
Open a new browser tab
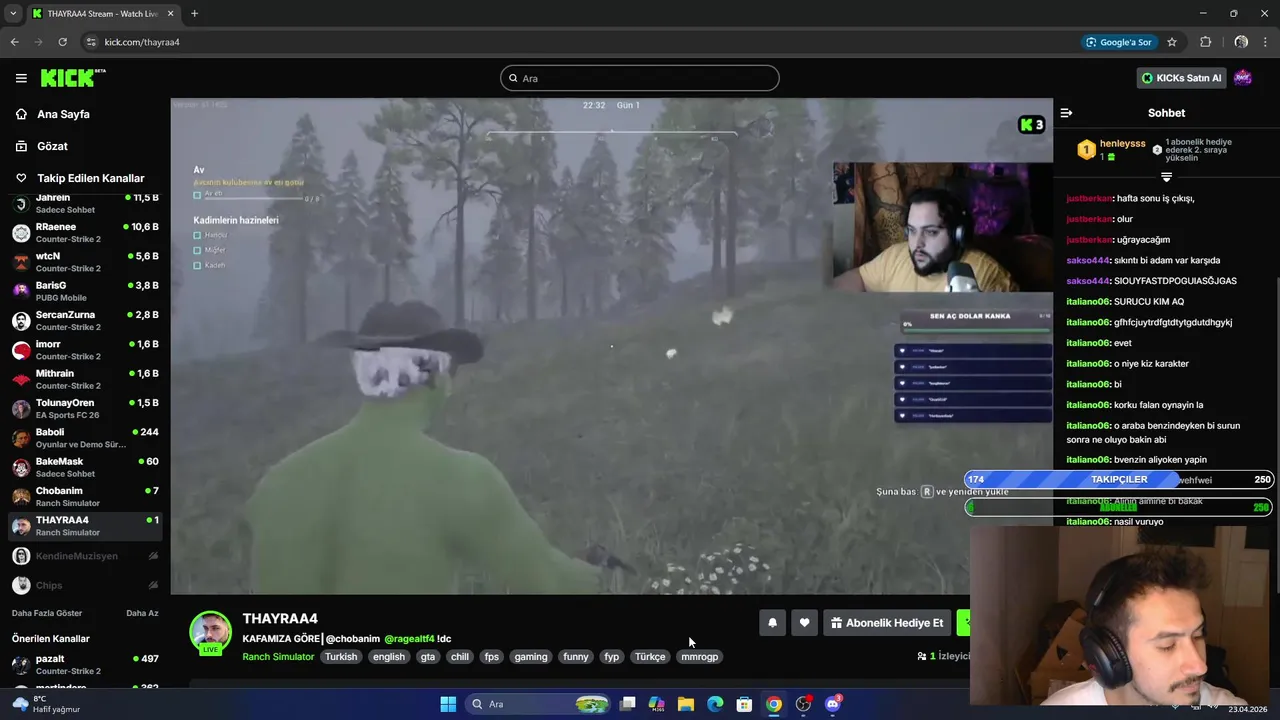coord(194,13)
